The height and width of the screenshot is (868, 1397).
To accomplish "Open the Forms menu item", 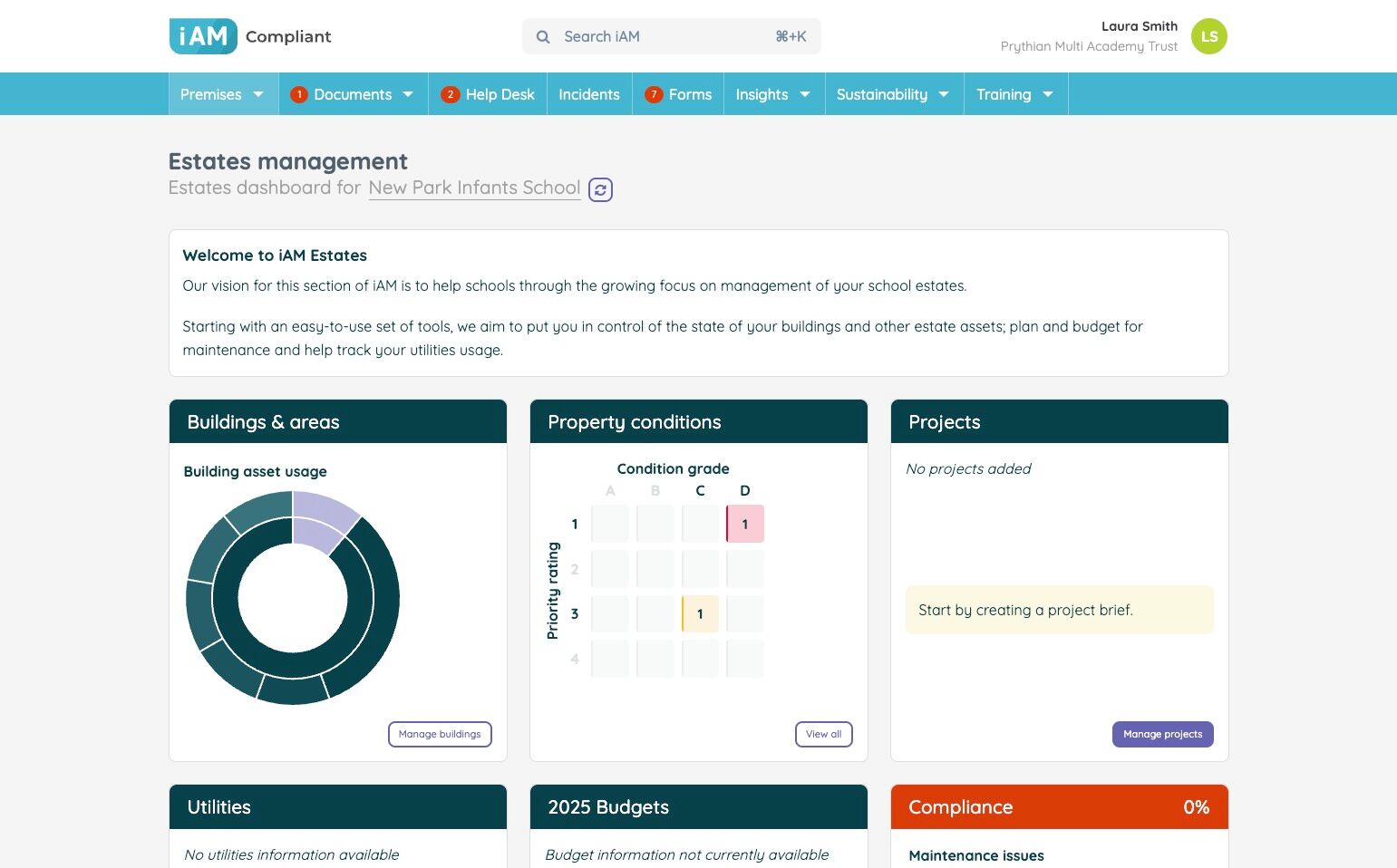I will coord(690,94).
